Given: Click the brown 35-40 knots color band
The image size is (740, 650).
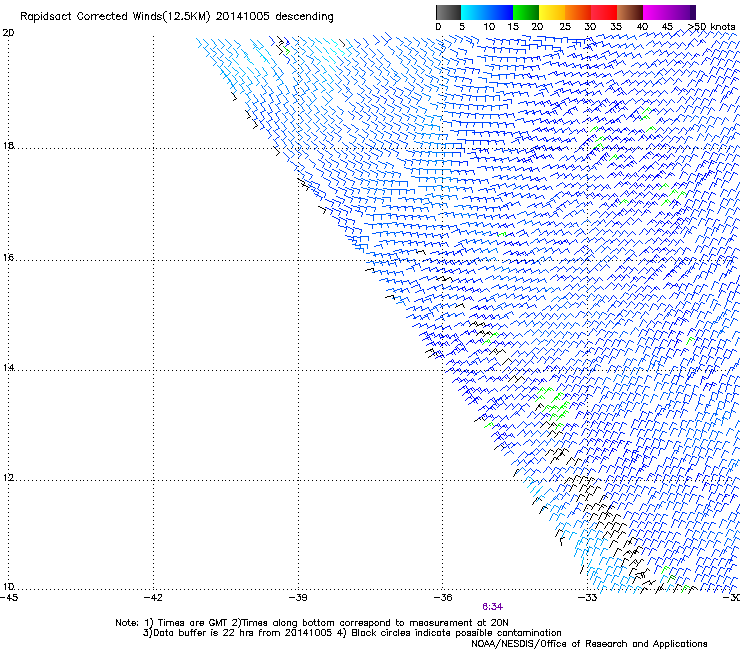Looking at the screenshot, I should point(630,12).
